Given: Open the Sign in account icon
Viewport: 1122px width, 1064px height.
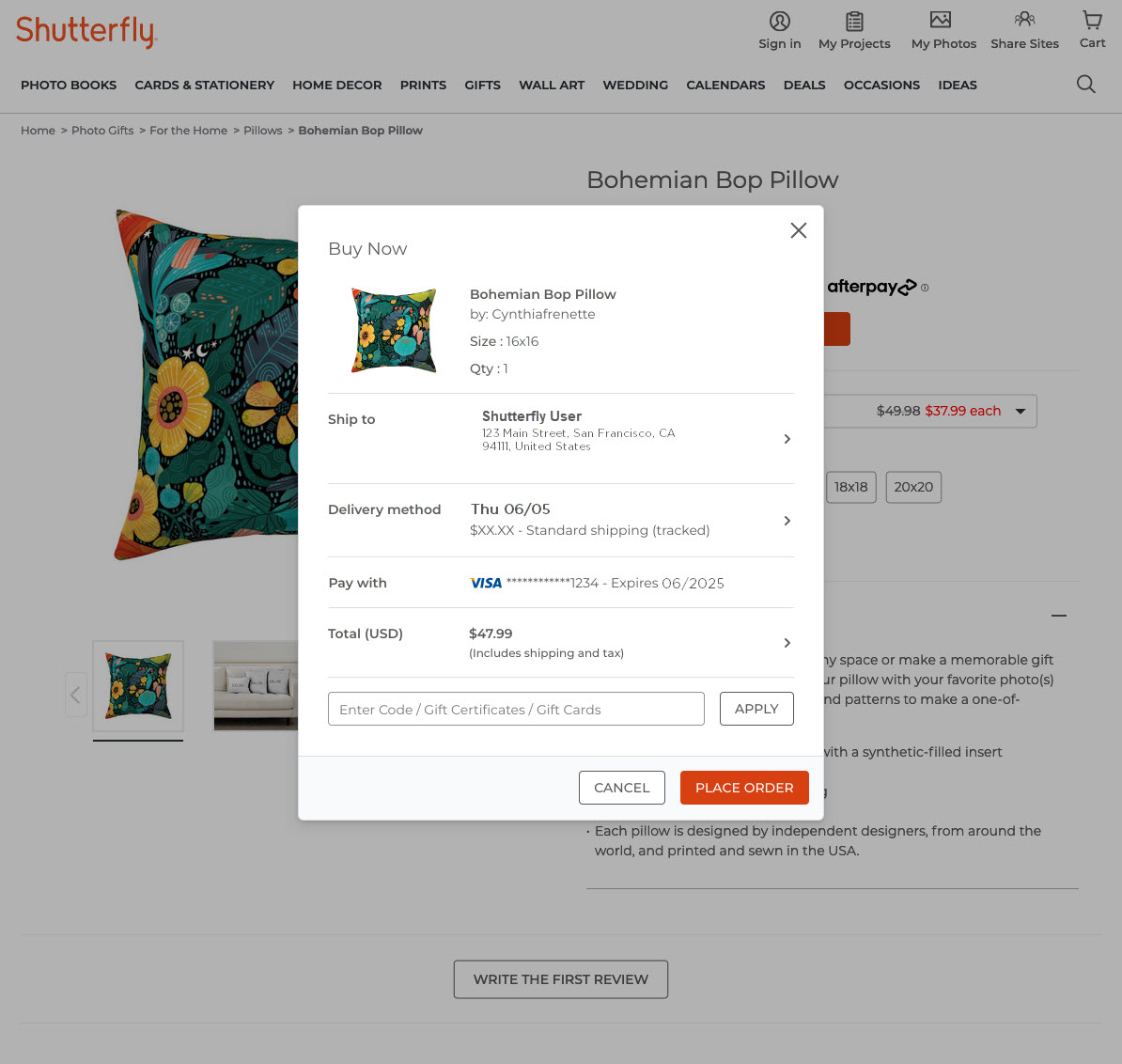Looking at the screenshot, I should point(779,21).
